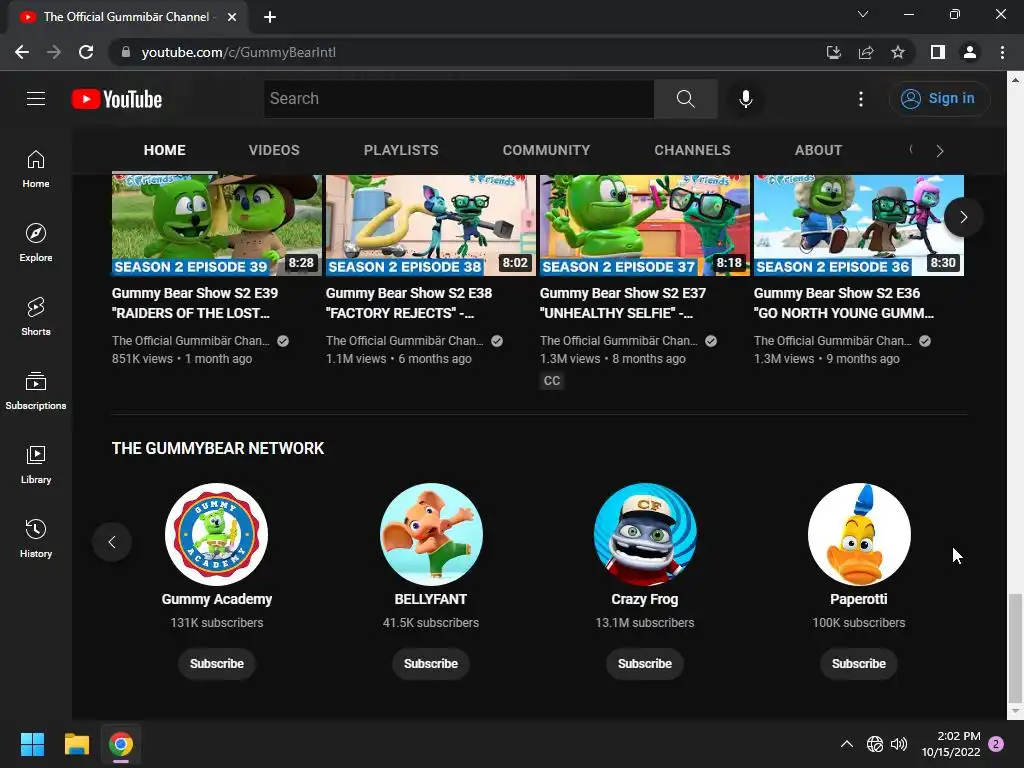Close The Official Gummibär Channel tab
Viewport: 1024px width, 768px height.
pyautogui.click(x=232, y=17)
